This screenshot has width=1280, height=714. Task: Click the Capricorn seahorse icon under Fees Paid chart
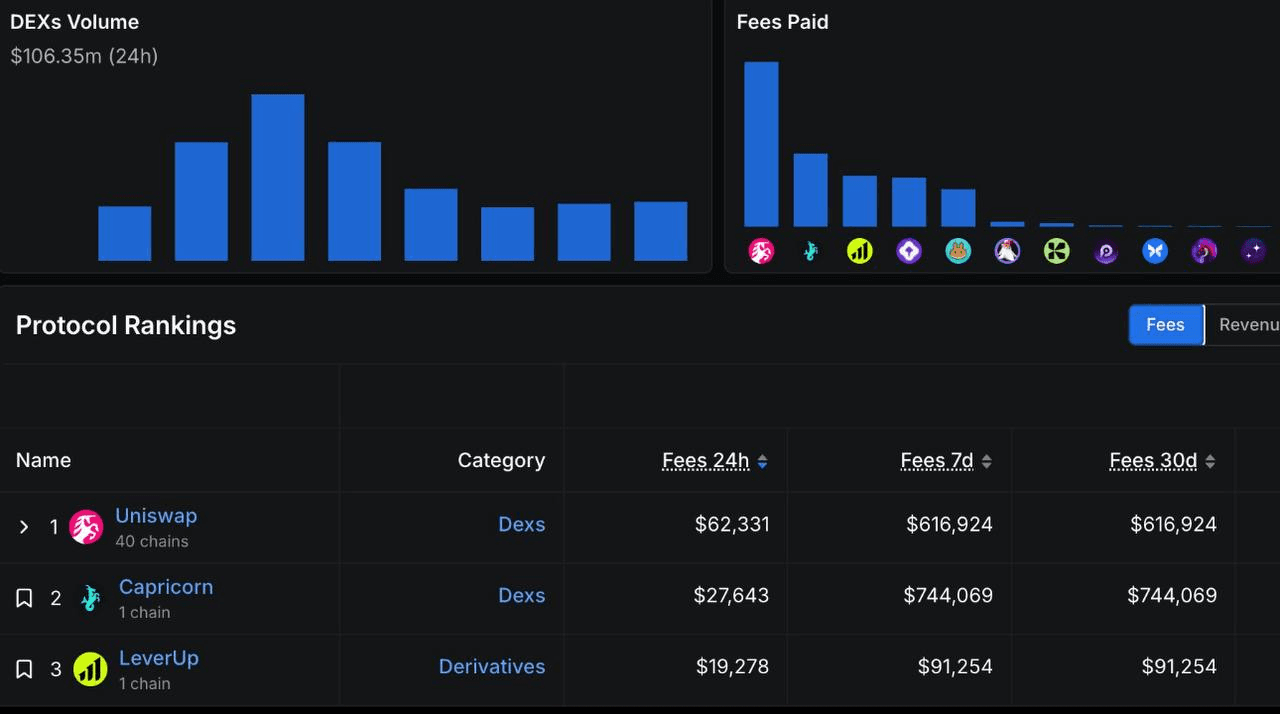[810, 251]
